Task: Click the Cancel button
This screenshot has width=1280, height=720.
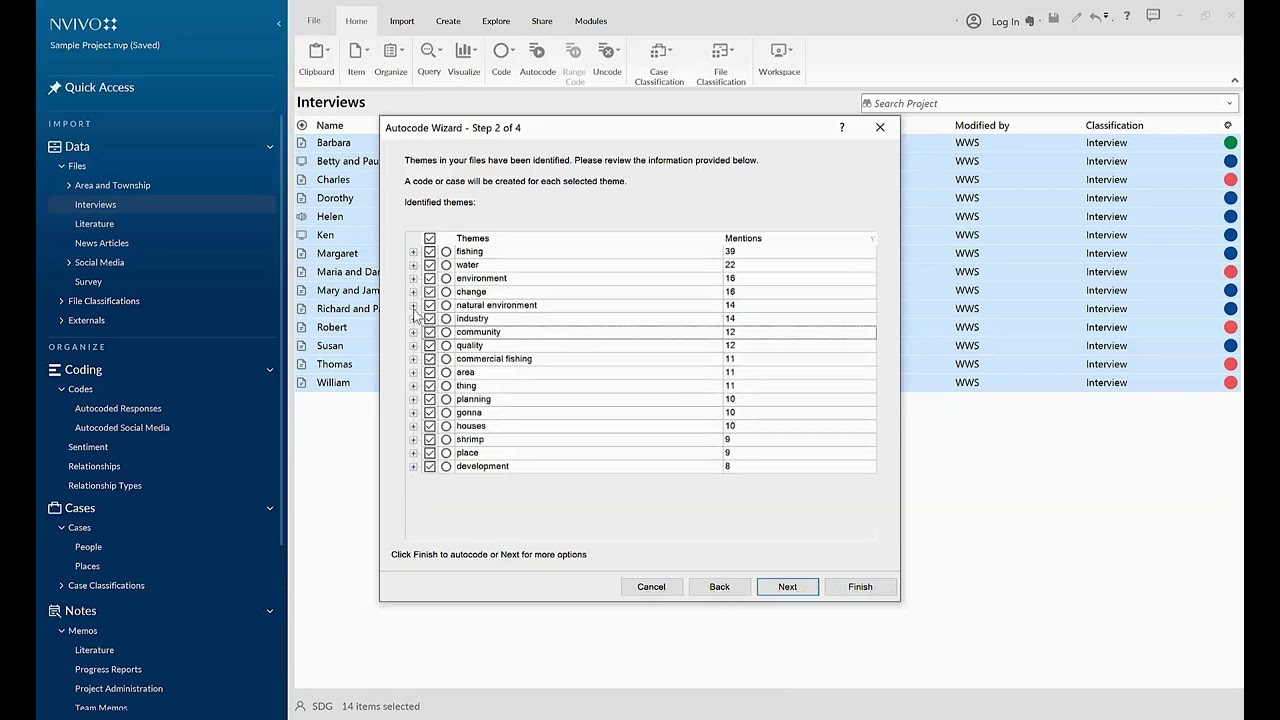Action: [x=651, y=587]
